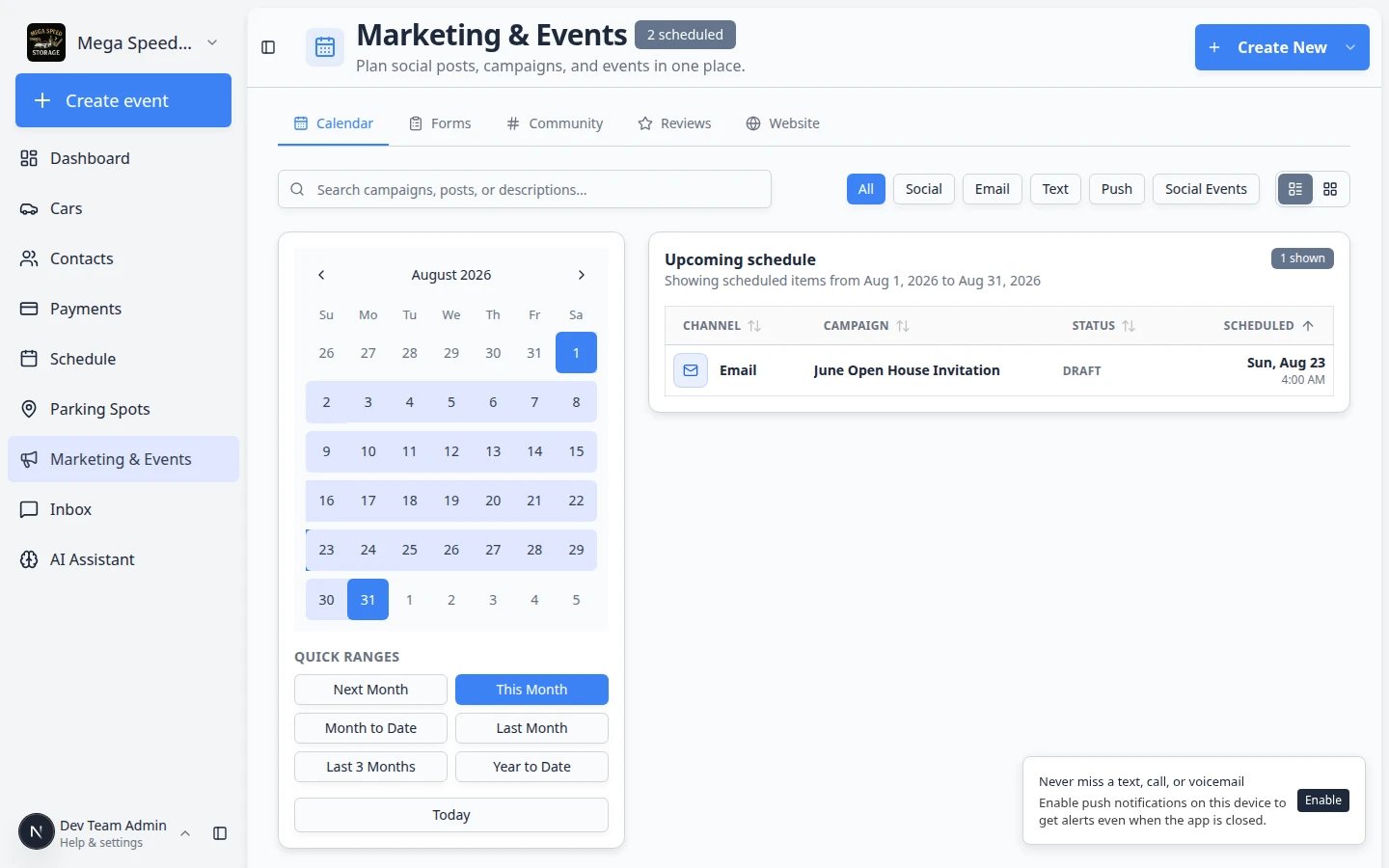
Task: Select August 15 on the calendar
Action: pos(576,451)
